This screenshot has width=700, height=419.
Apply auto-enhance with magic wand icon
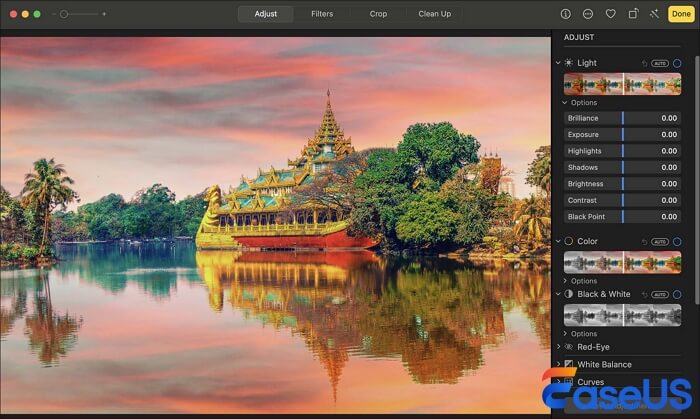coord(655,14)
